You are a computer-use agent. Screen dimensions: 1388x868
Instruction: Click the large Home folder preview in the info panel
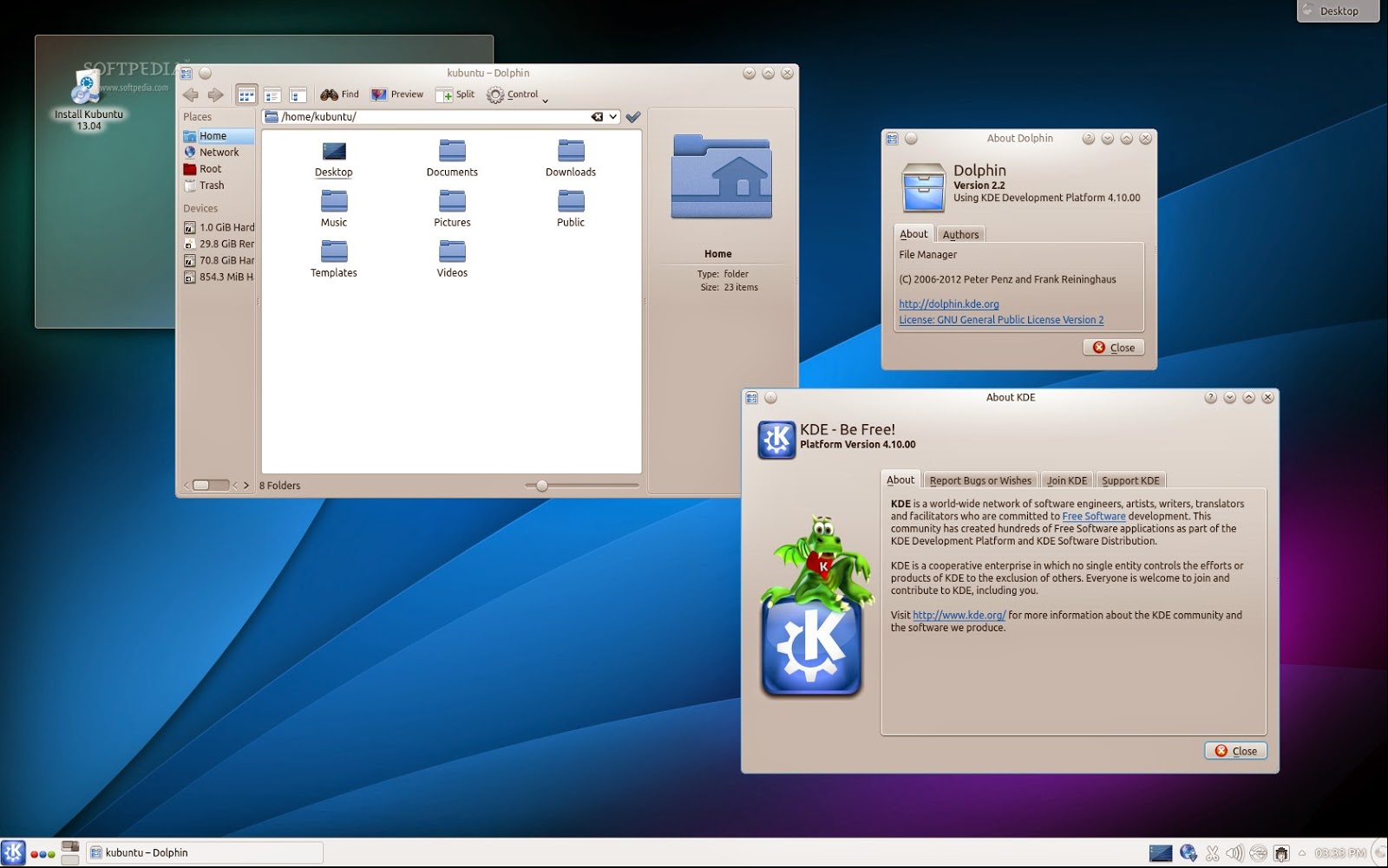[722, 177]
